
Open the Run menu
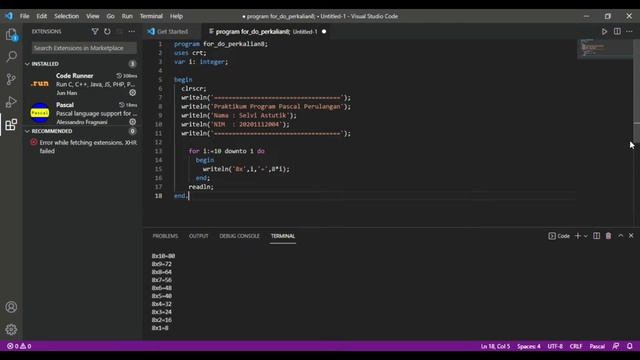tap(127, 16)
